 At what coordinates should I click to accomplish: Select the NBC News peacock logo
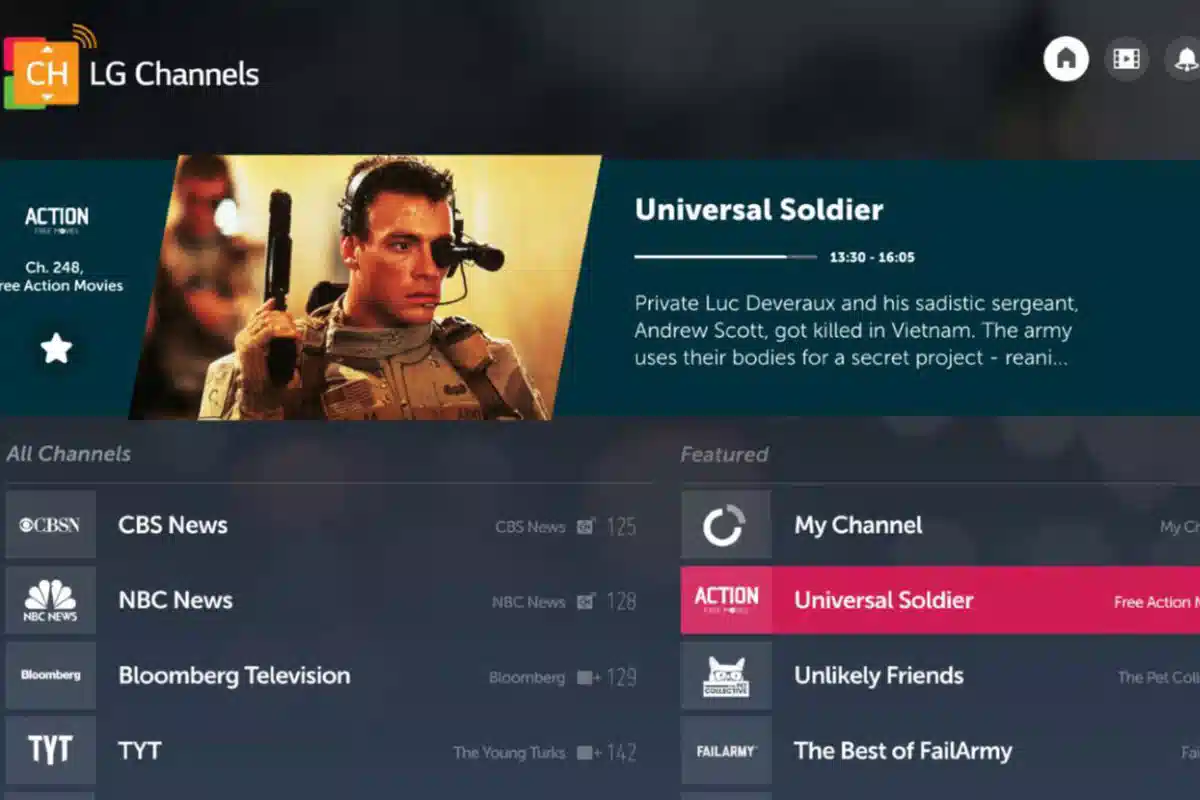tap(51, 600)
